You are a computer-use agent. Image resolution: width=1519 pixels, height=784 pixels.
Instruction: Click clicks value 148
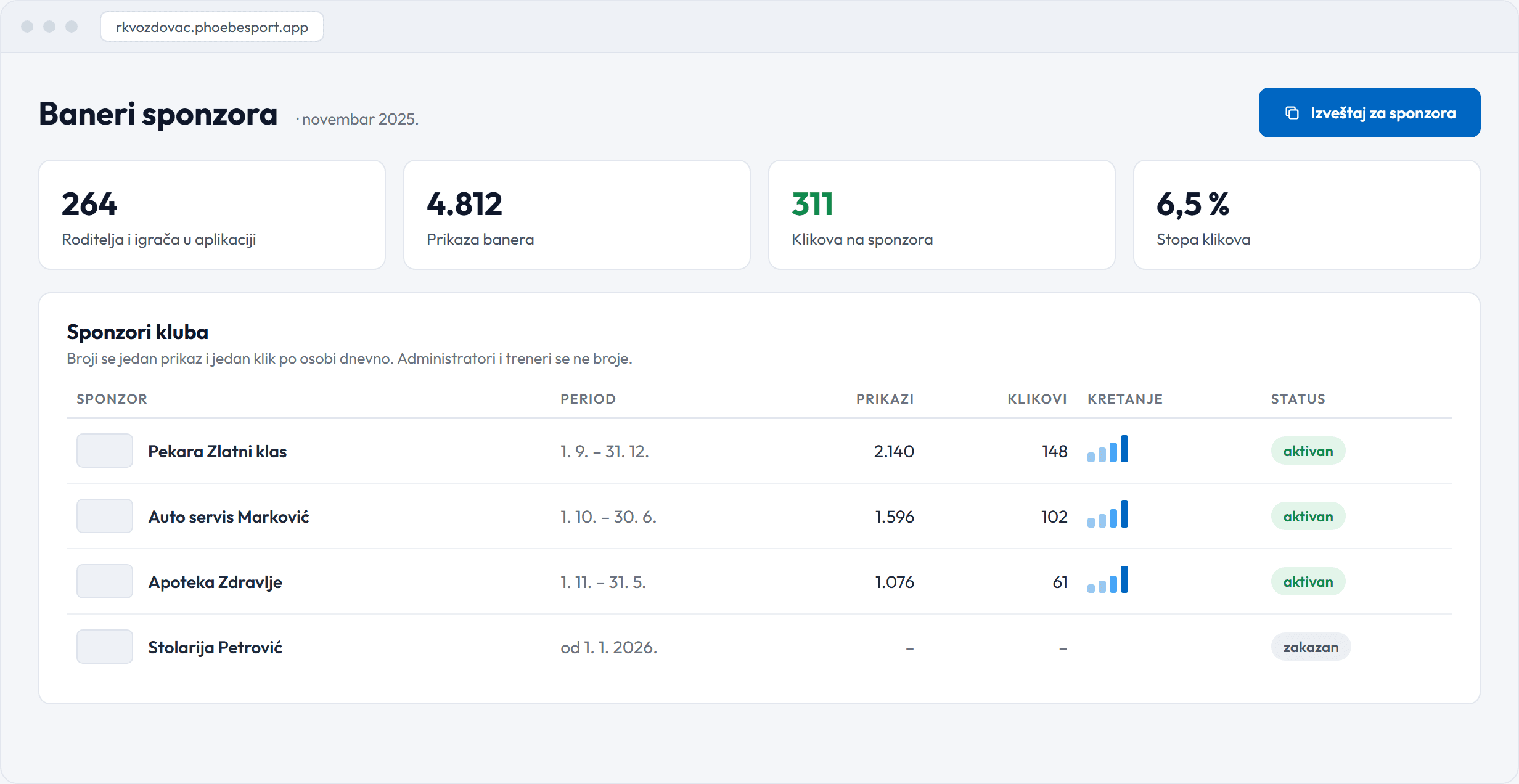pos(1055,451)
